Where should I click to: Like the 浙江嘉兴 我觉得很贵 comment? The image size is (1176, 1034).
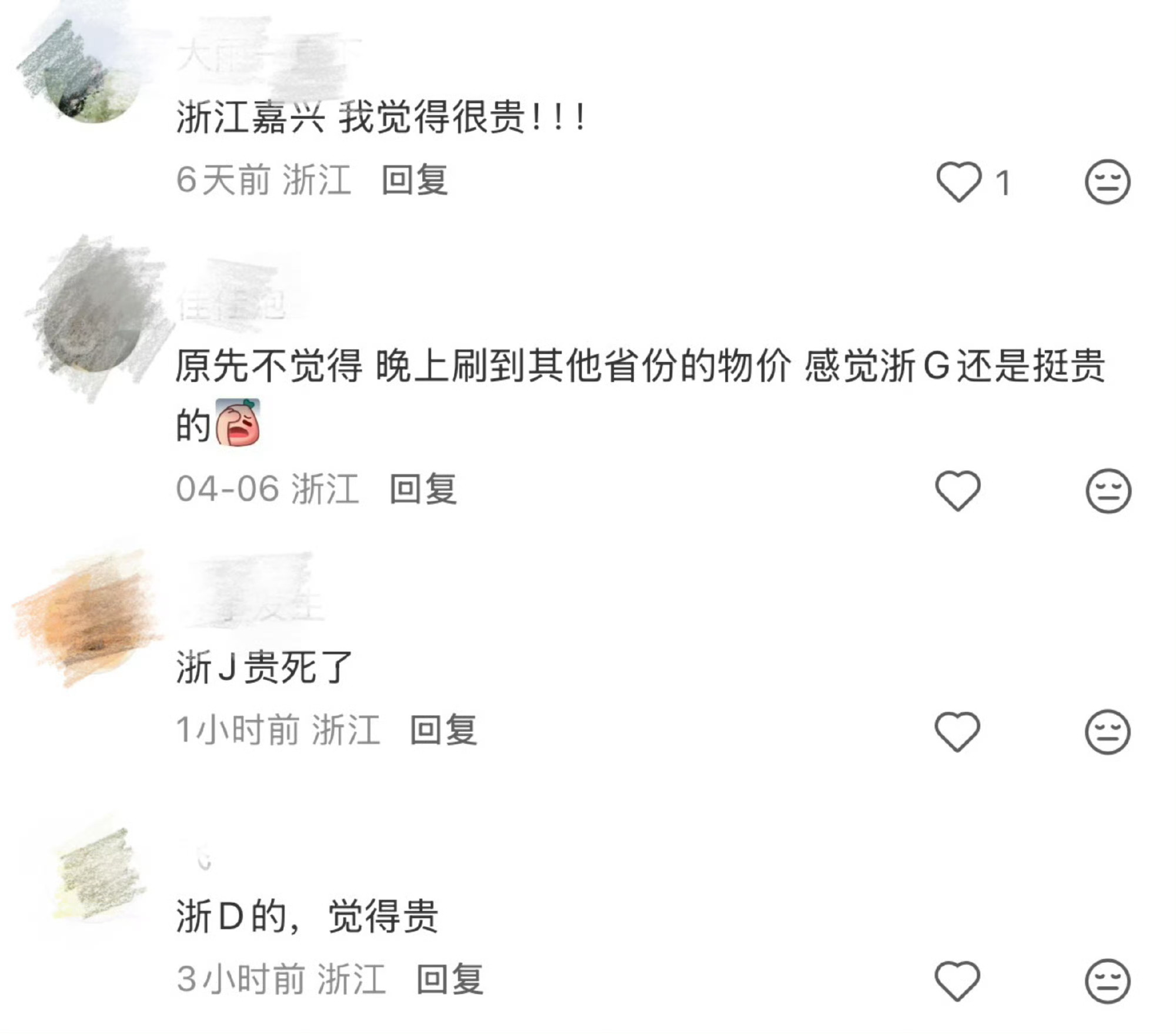(958, 182)
